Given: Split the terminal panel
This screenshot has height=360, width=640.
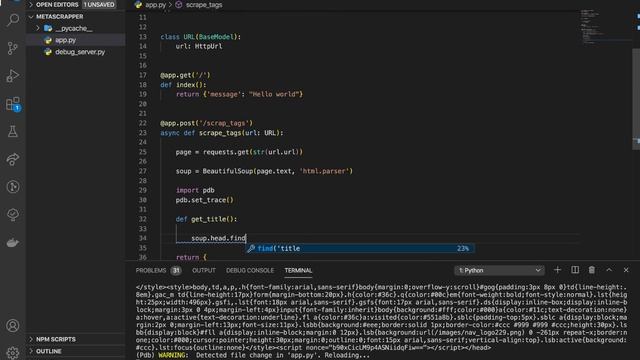Looking at the screenshot, I should (x=575, y=270).
